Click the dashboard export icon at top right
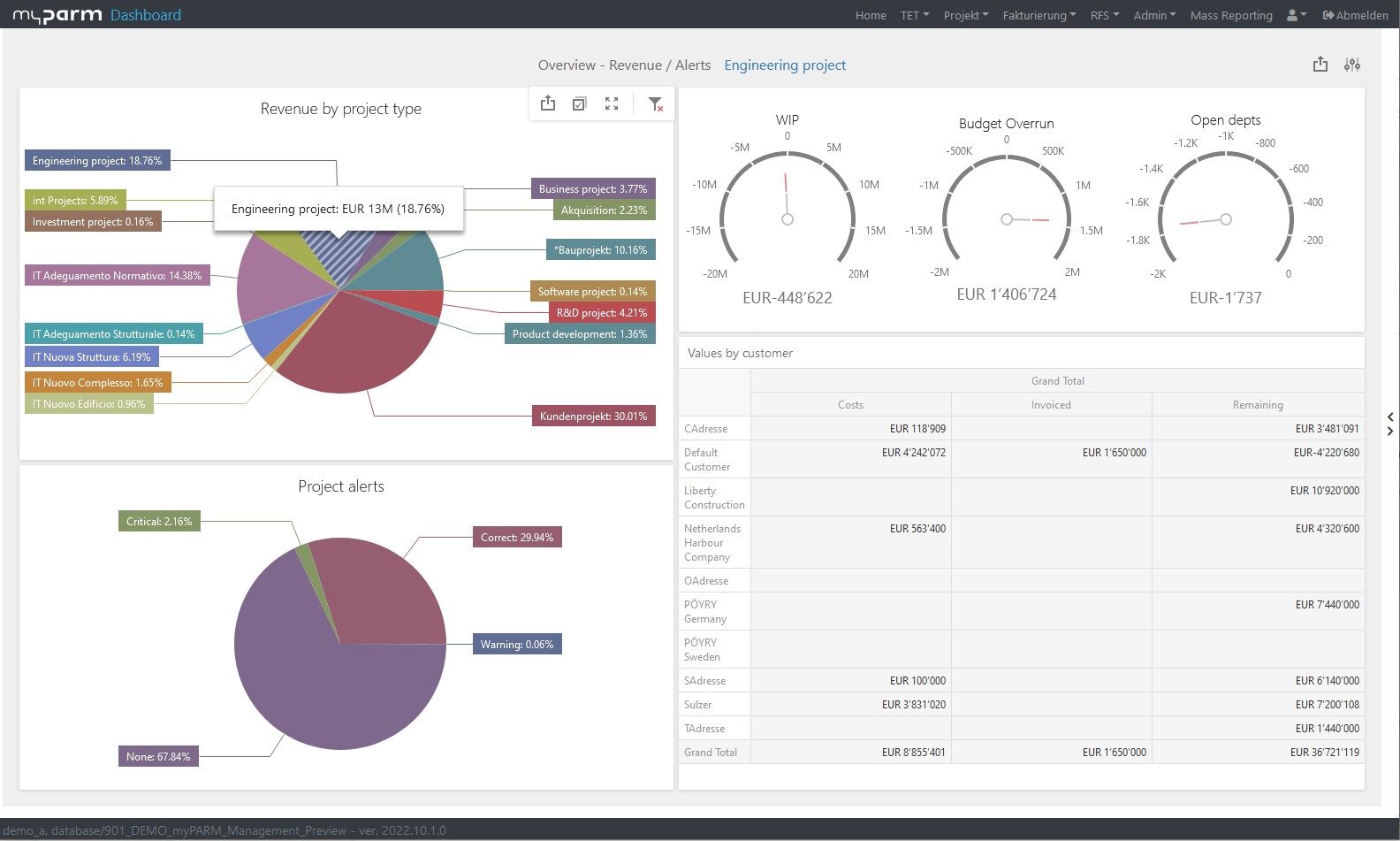This screenshot has height=841, width=1400. click(x=1320, y=65)
